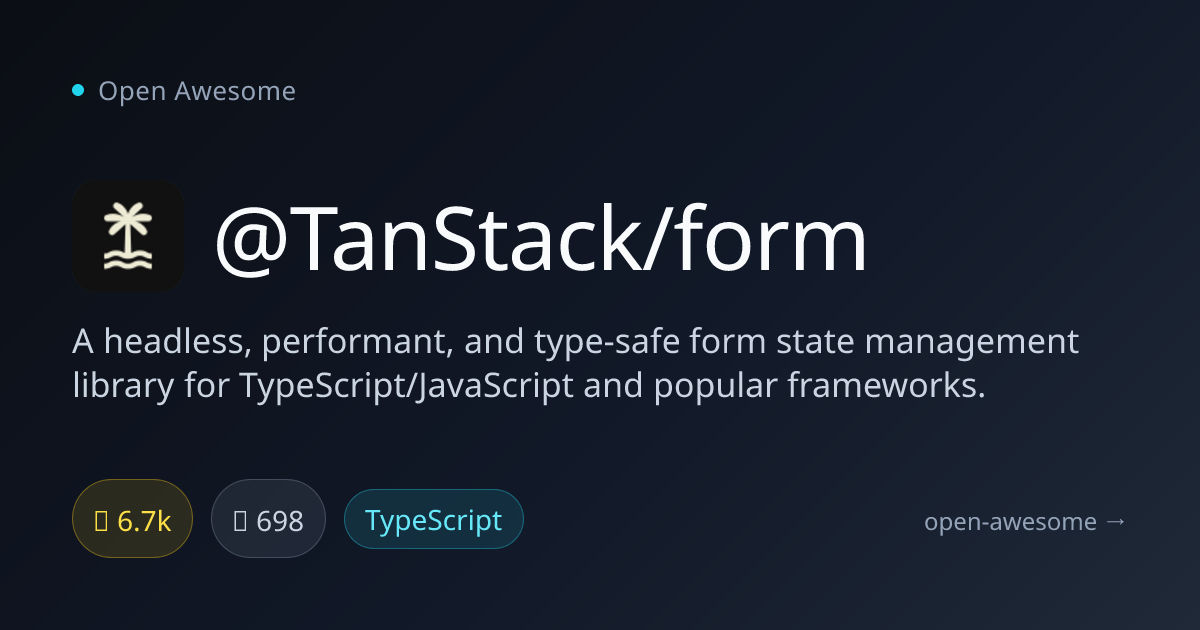Open the open-awesome → link

click(x=1025, y=521)
